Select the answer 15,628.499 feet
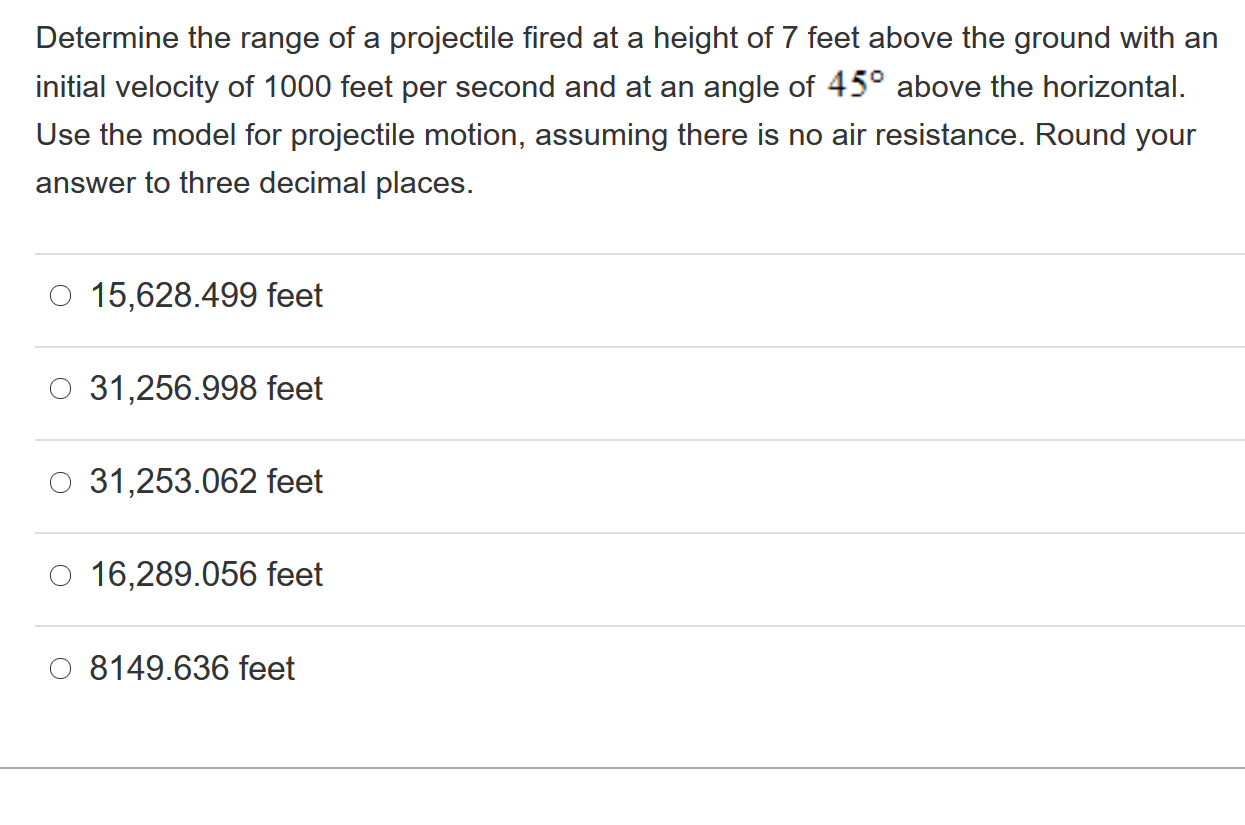 [205, 295]
